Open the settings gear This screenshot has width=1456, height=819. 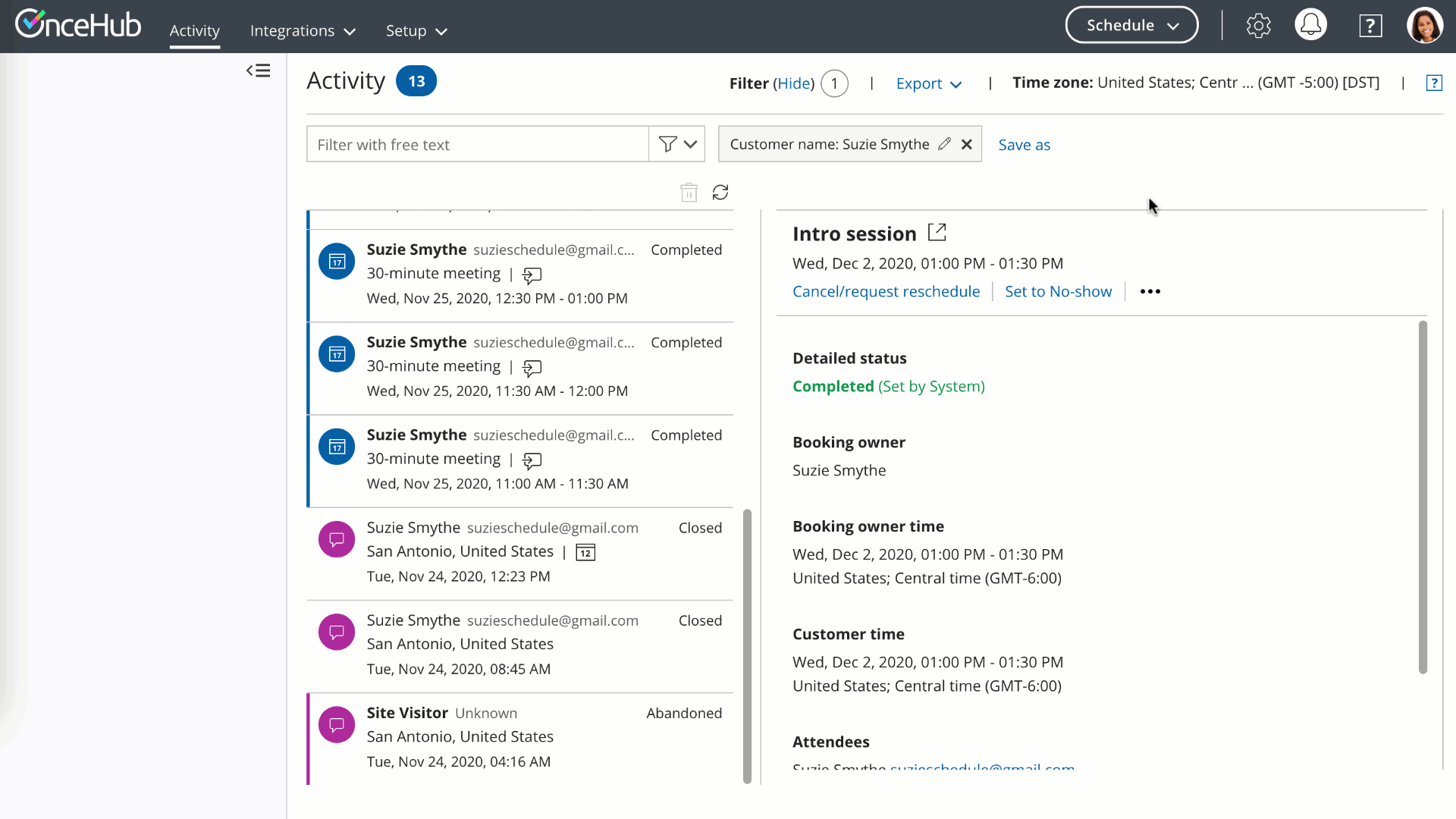click(x=1258, y=26)
